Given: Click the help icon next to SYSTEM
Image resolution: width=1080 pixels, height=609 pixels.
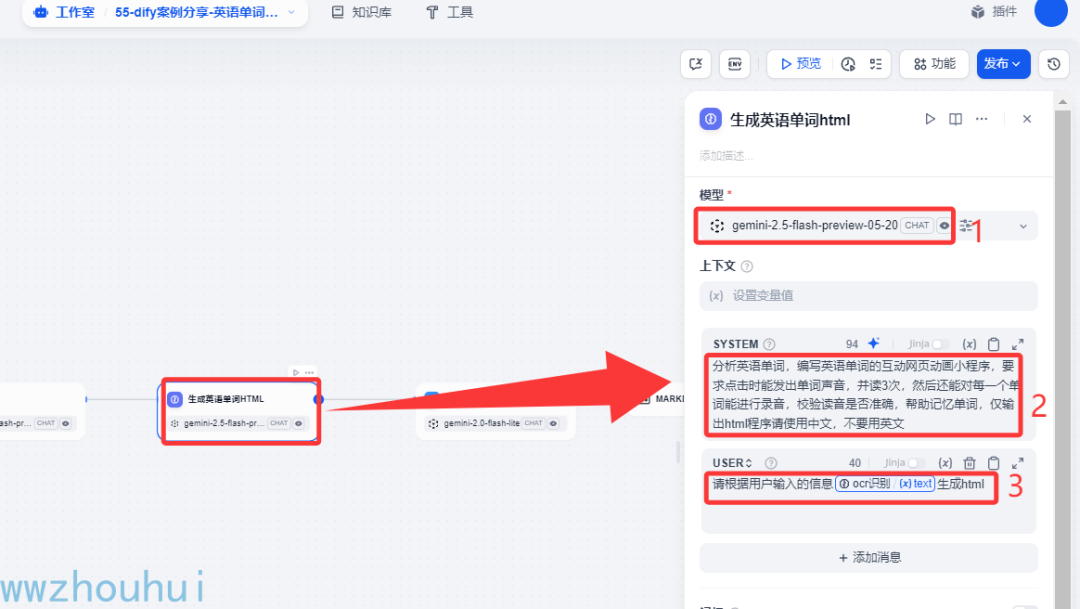Looking at the screenshot, I should [769, 344].
